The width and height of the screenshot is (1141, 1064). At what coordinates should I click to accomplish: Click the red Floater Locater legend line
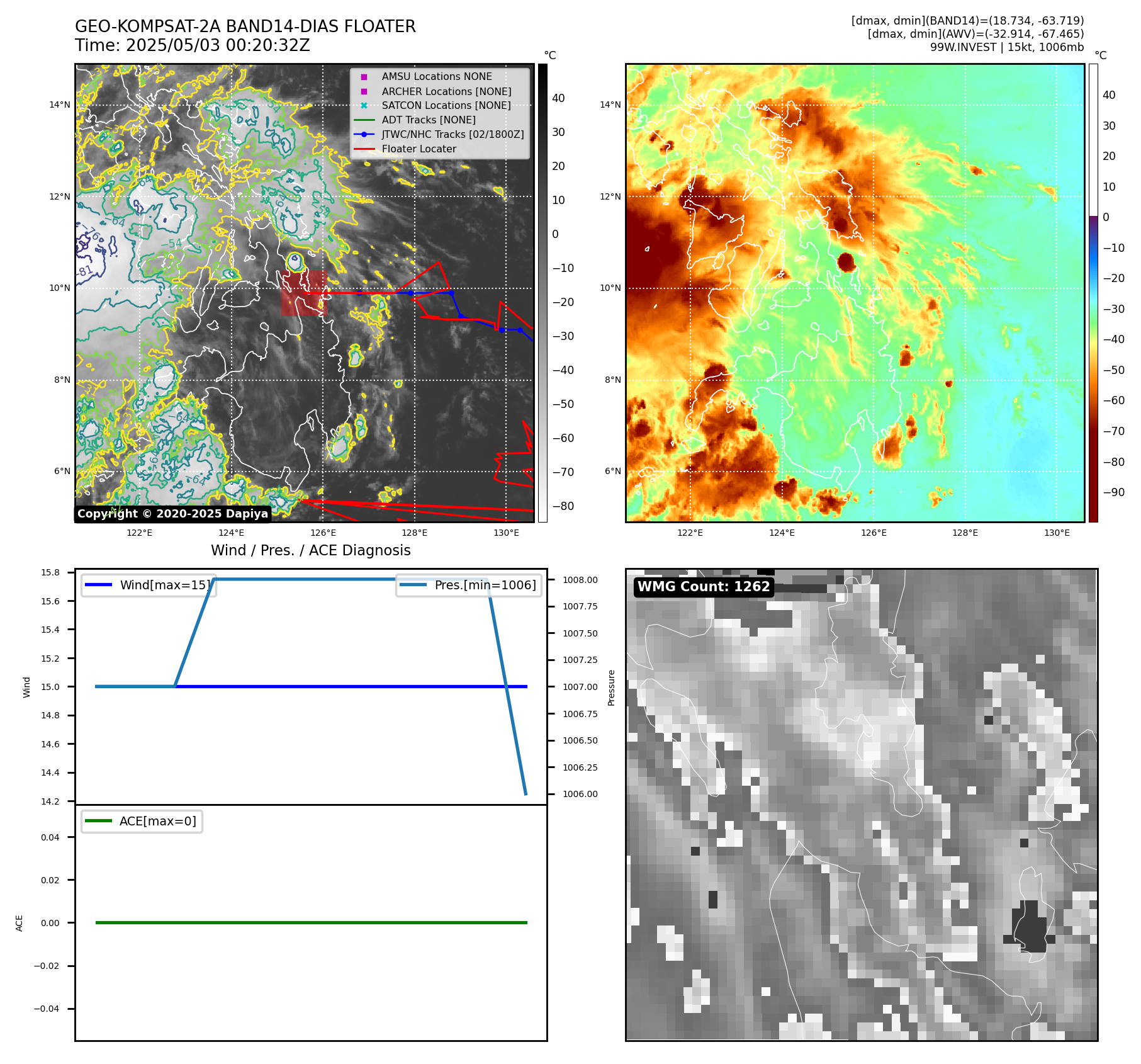[364, 149]
